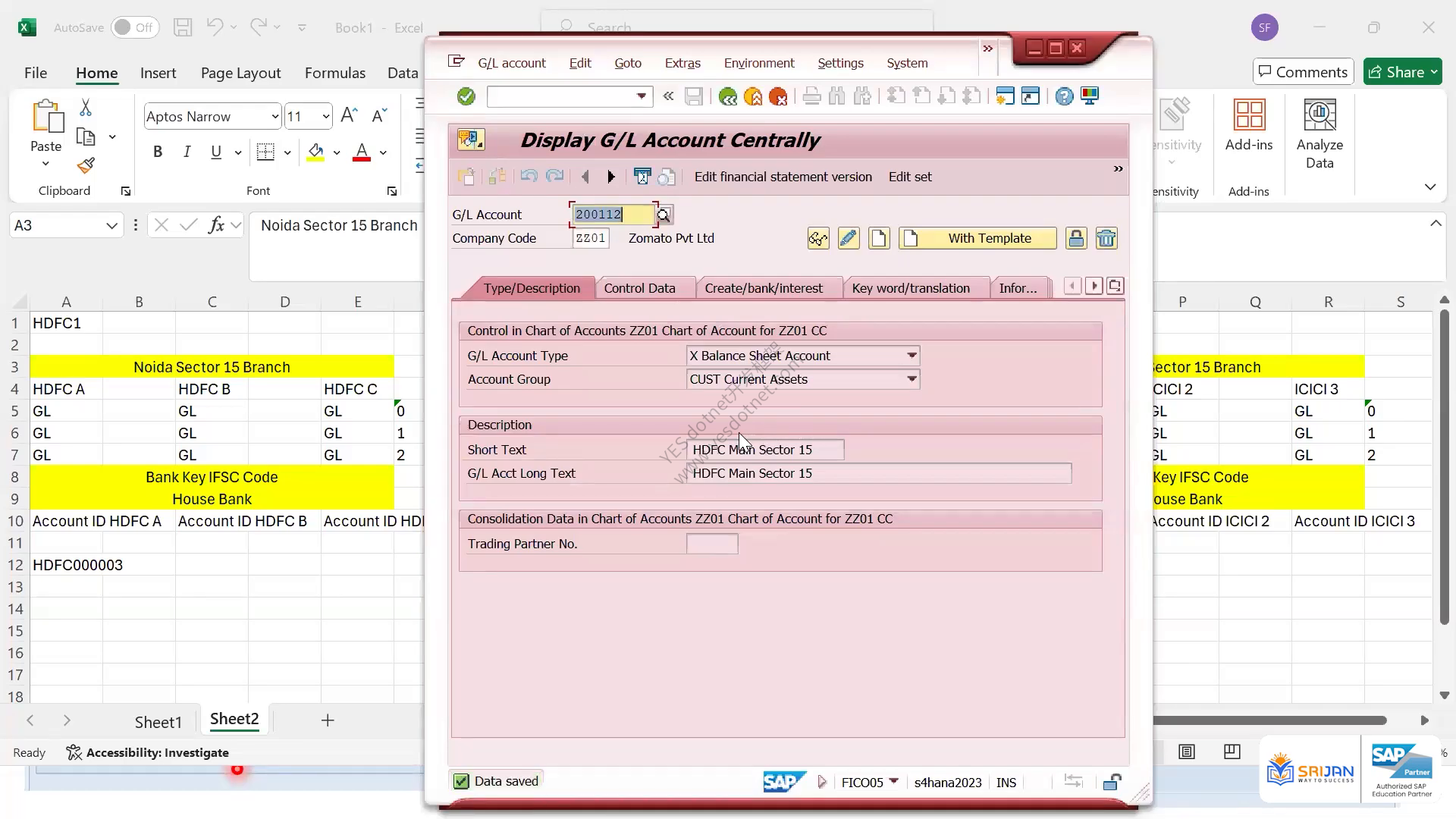1456x819 pixels.
Task: Open the font color red swatch
Action: pyautogui.click(x=362, y=152)
